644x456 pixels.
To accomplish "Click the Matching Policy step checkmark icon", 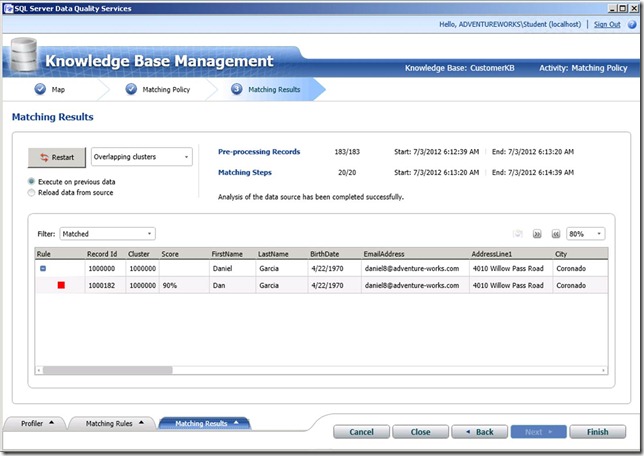I will pyautogui.click(x=132, y=89).
